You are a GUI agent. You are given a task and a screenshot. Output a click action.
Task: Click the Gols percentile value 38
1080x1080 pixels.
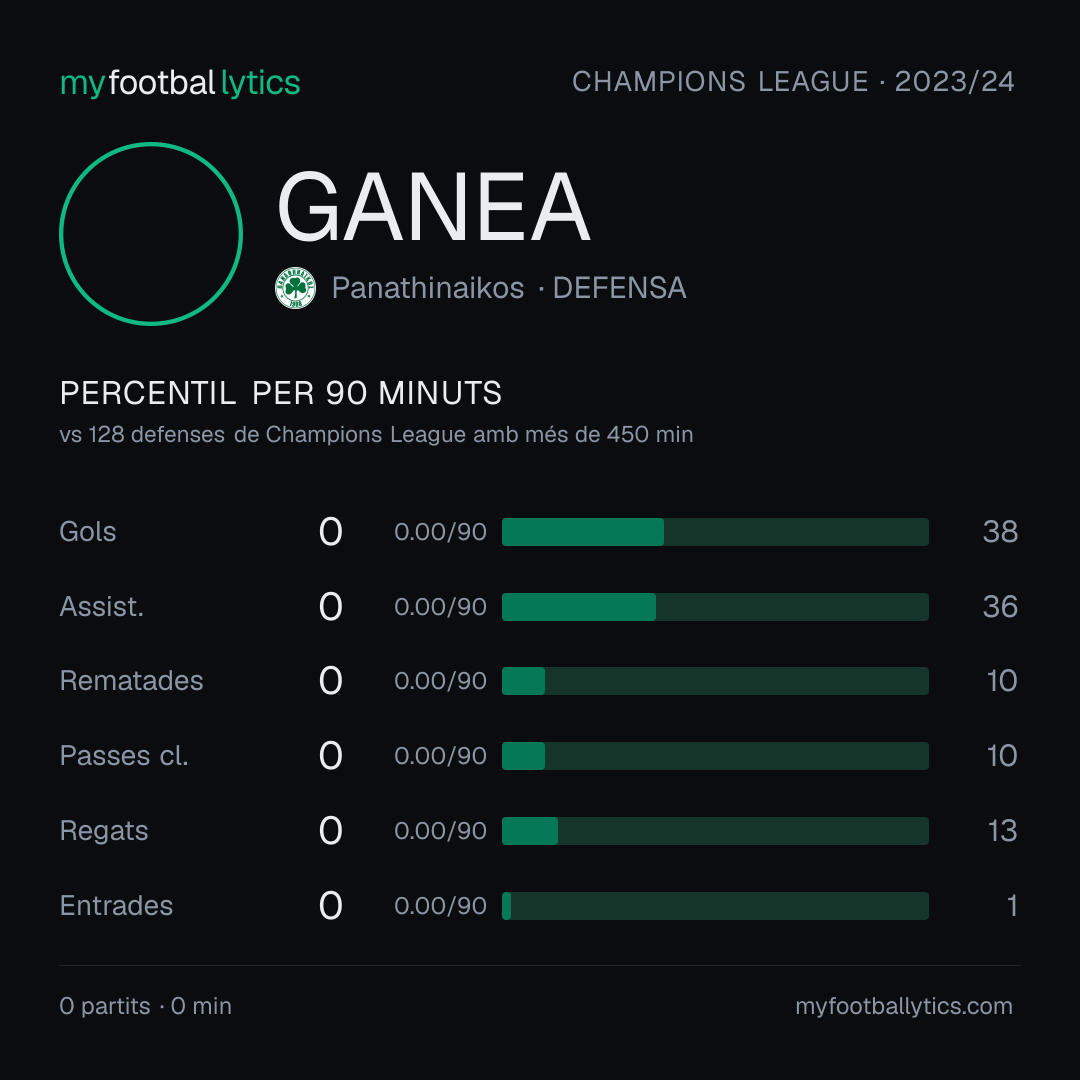point(1000,532)
